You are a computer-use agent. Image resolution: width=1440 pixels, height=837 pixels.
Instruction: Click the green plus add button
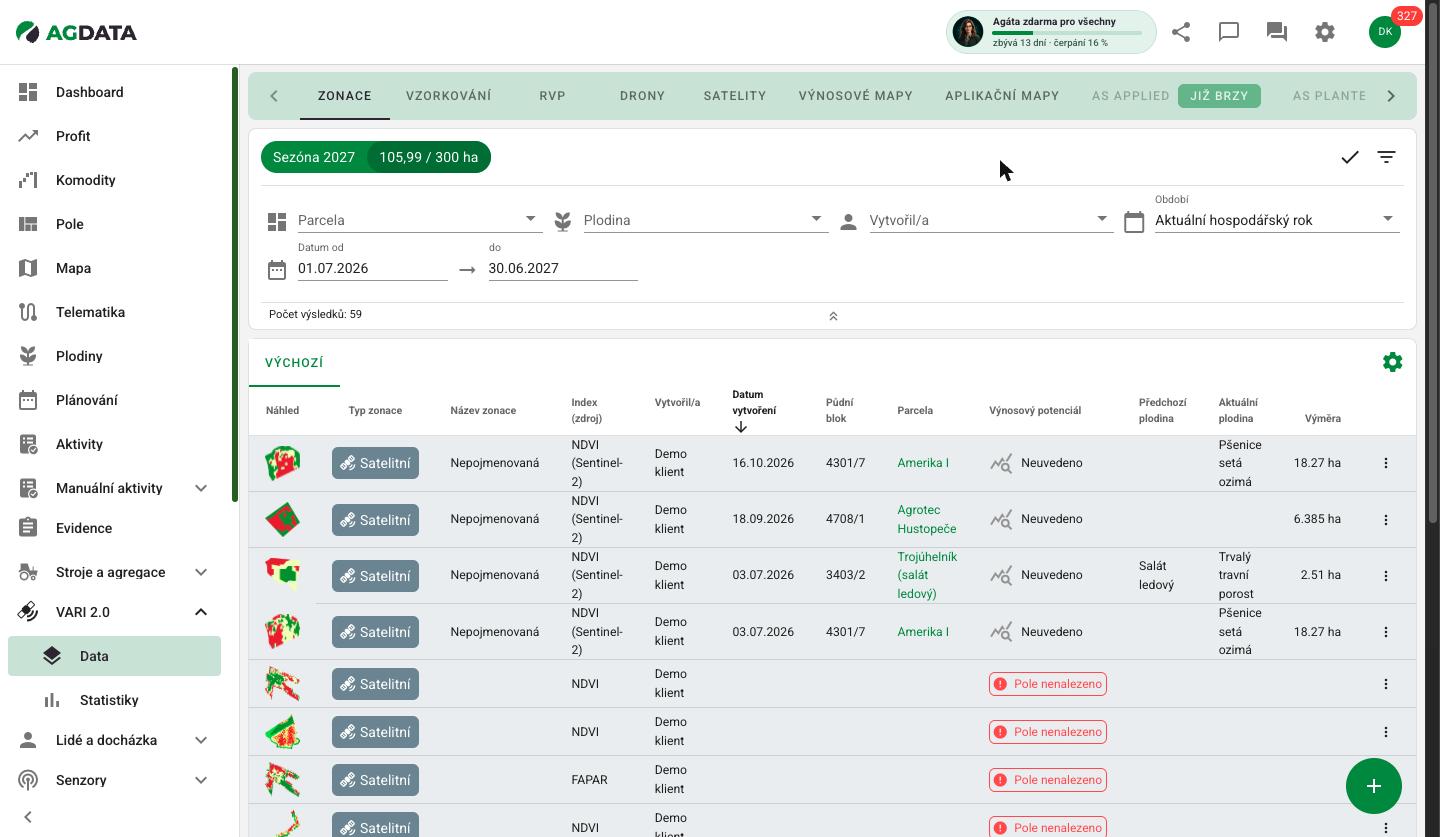coord(1374,786)
